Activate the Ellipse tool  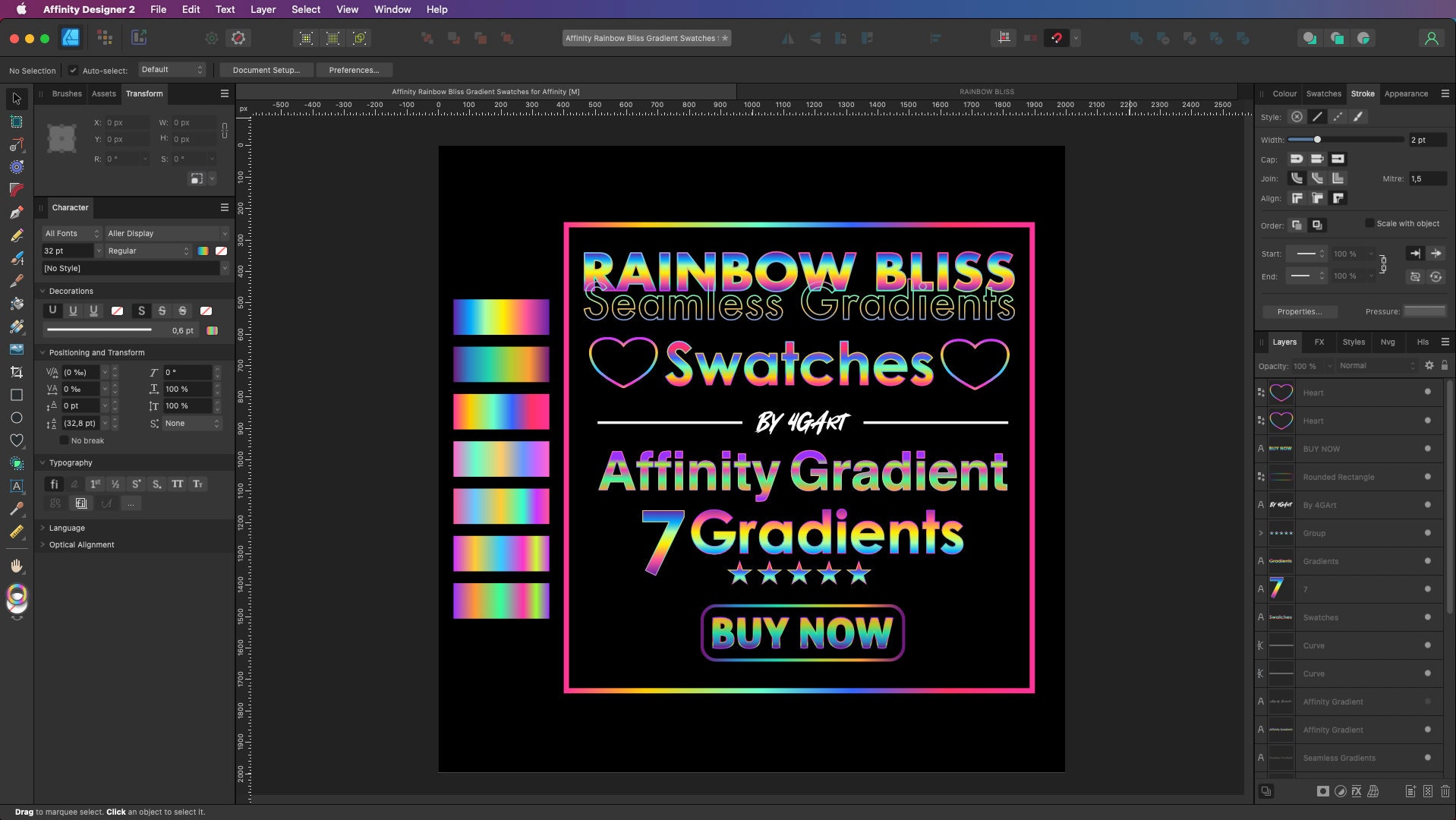pyautogui.click(x=17, y=418)
